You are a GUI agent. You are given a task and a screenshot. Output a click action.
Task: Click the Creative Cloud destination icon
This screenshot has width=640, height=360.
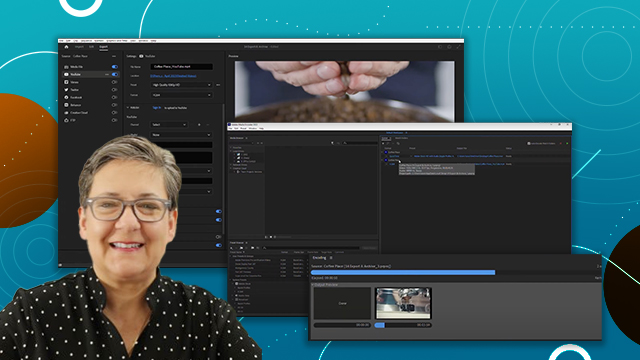pos(66,113)
